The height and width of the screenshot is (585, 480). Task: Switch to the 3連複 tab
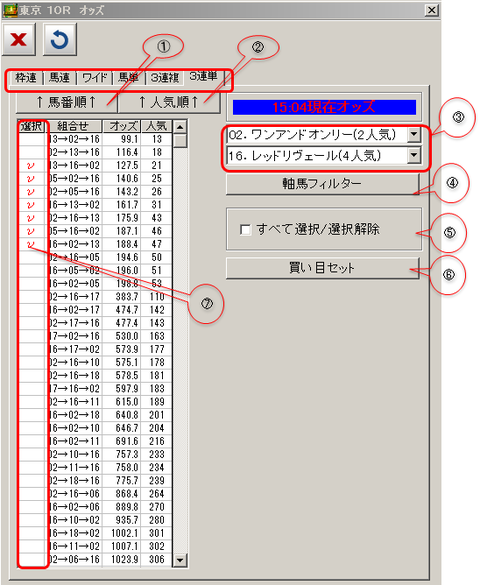point(164,78)
